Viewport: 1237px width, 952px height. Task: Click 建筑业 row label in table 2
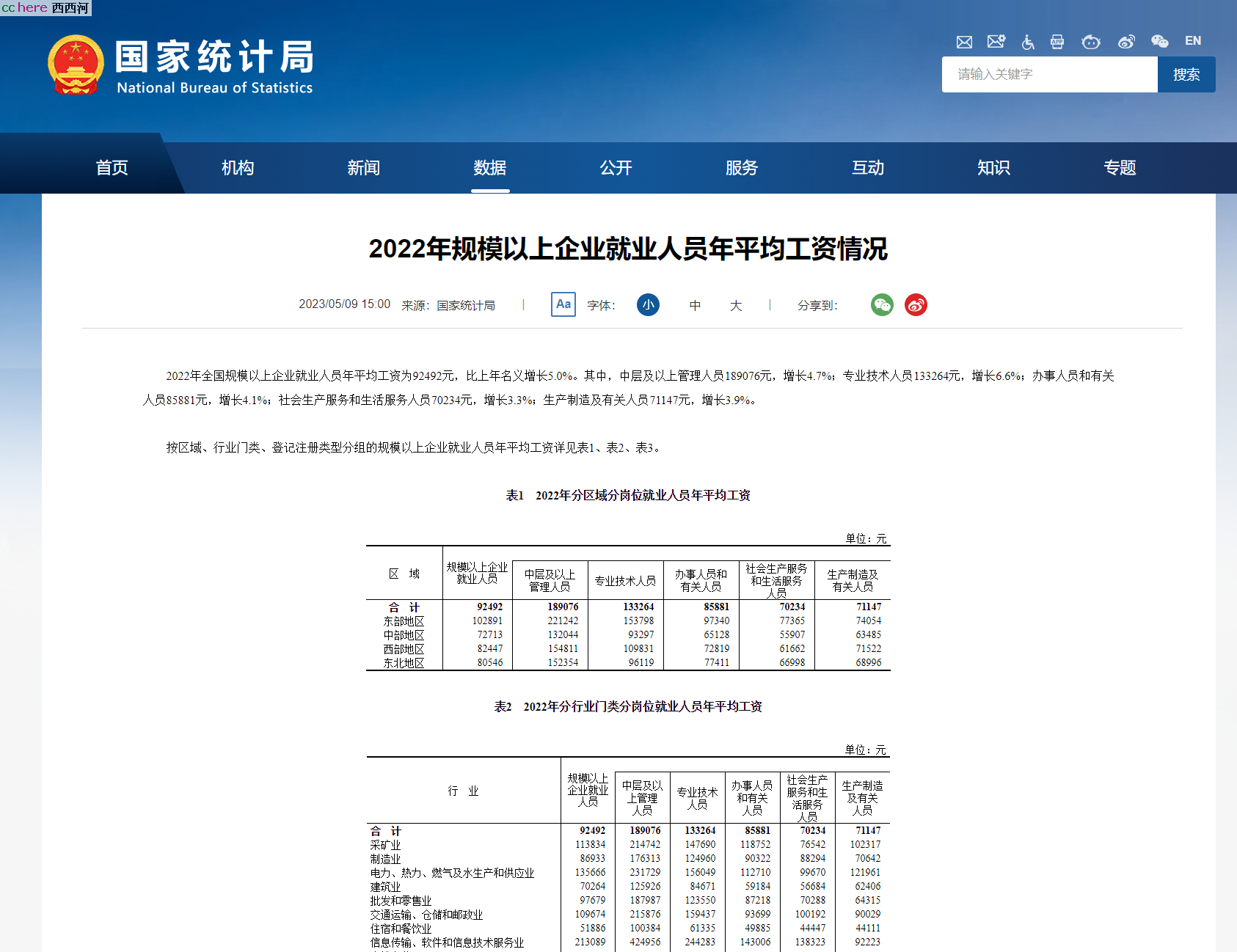click(x=385, y=887)
